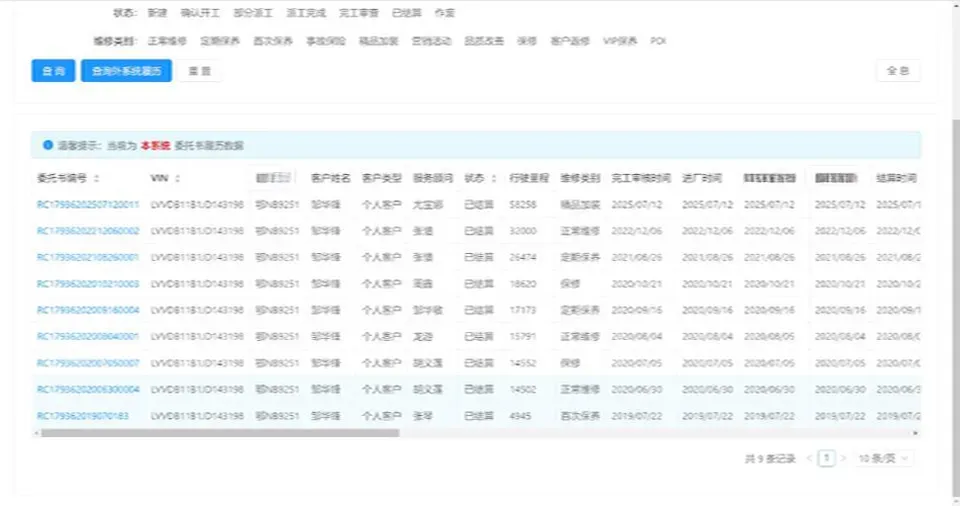
Task: Filter status by 部分派工
Action: click(x=253, y=13)
